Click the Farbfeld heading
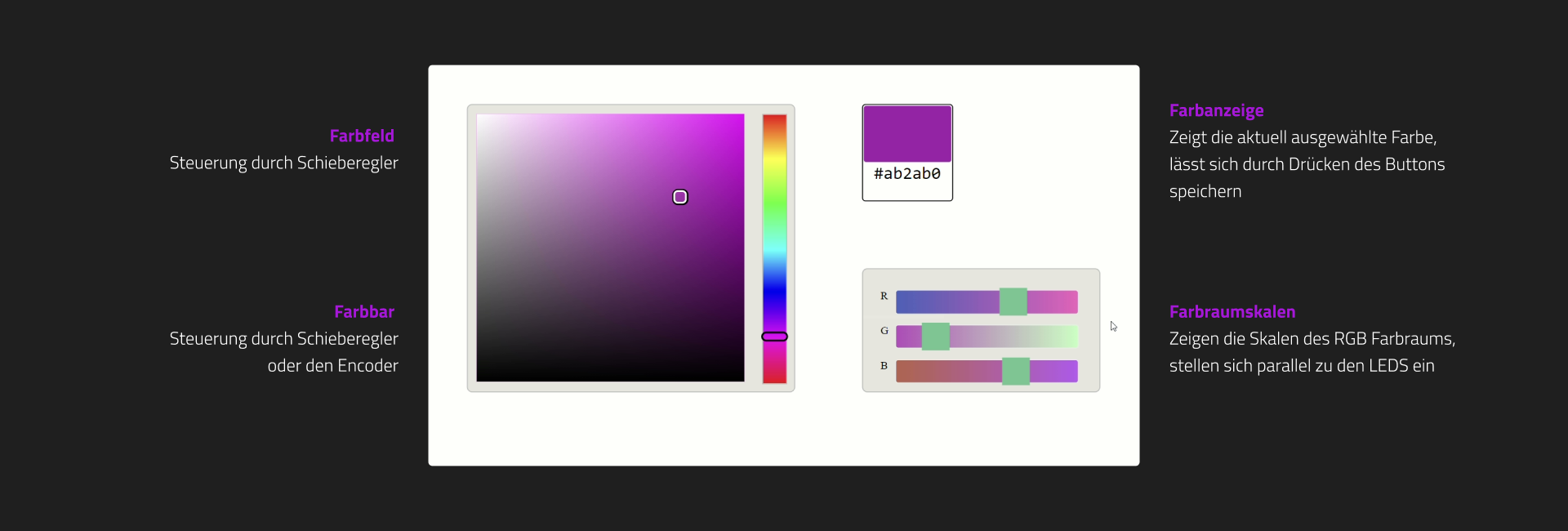 (x=362, y=136)
